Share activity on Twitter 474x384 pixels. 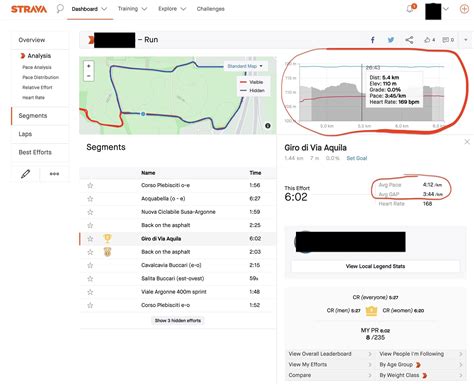tap(391, 40)
